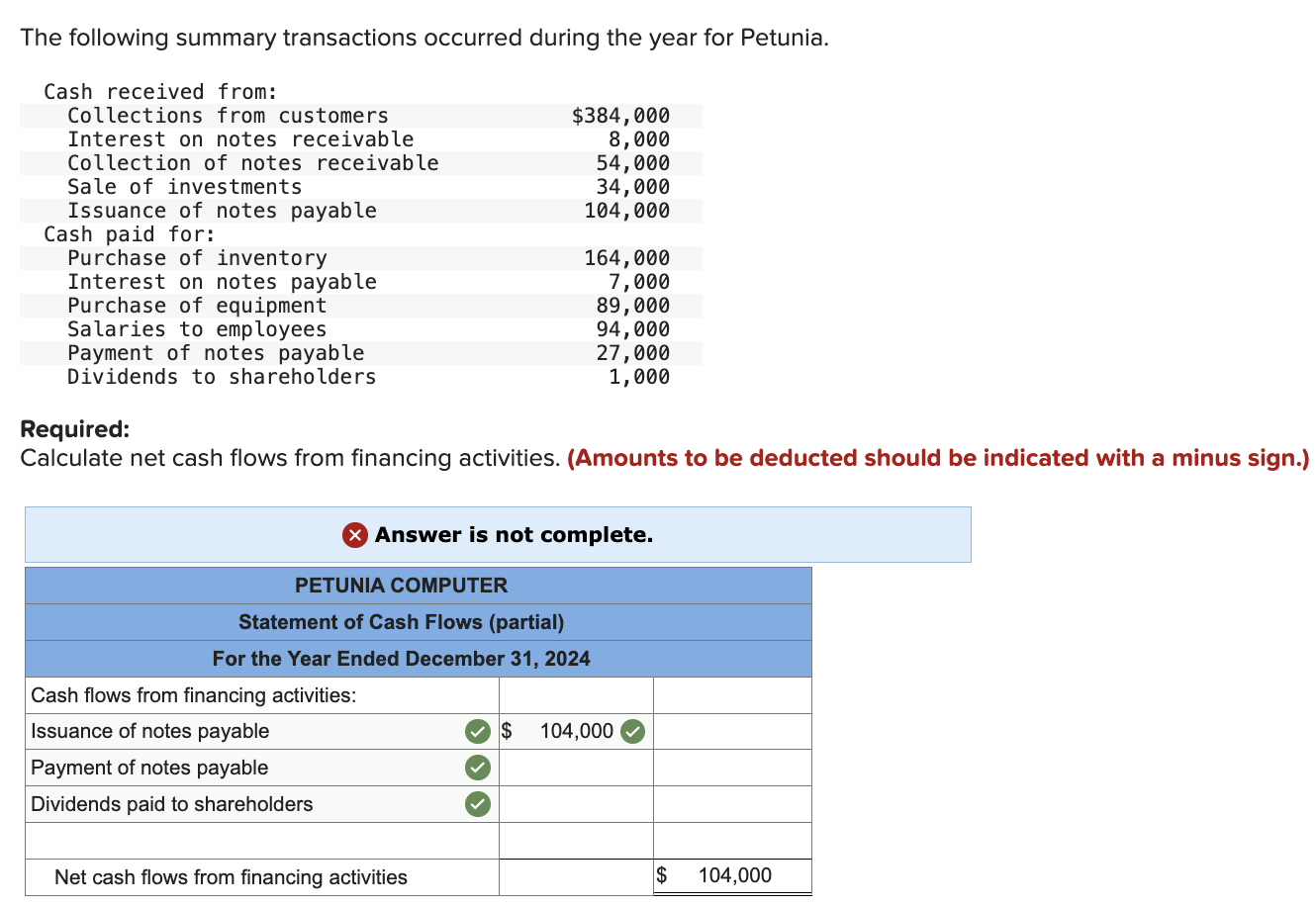The height and width of the screenshot is (908, 1316).
Task: Click the green checkmark next to 'Issuance of notes payable'
Action: click(477, 731)
